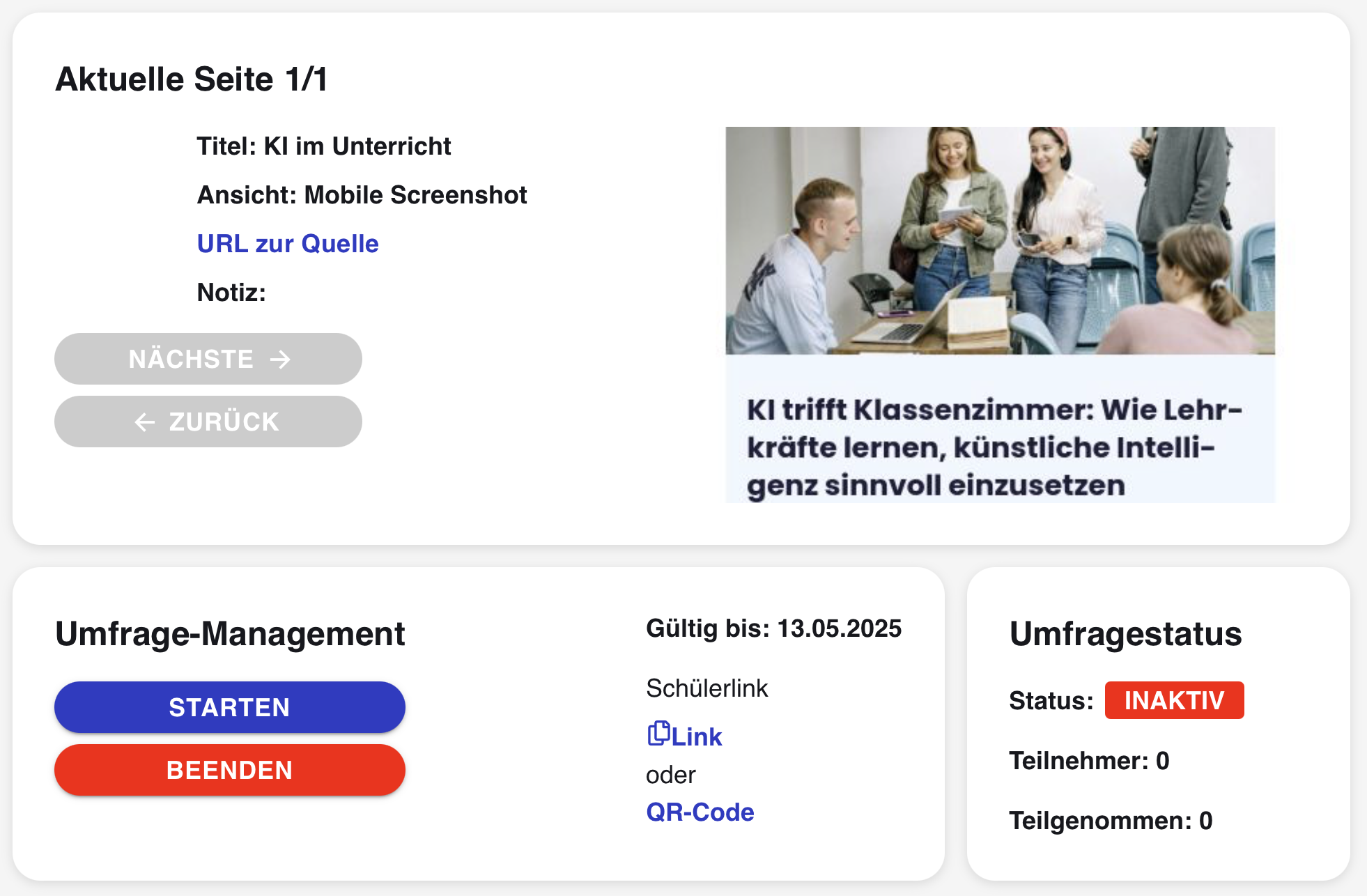
Task: Click the 'Umfragestatus' heading
Action: click(x=1126, y=634)
